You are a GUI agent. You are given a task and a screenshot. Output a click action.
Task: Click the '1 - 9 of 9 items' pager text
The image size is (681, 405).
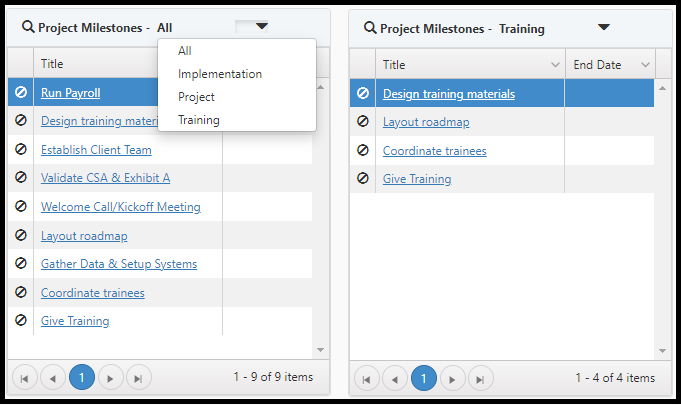pos(273,377)
